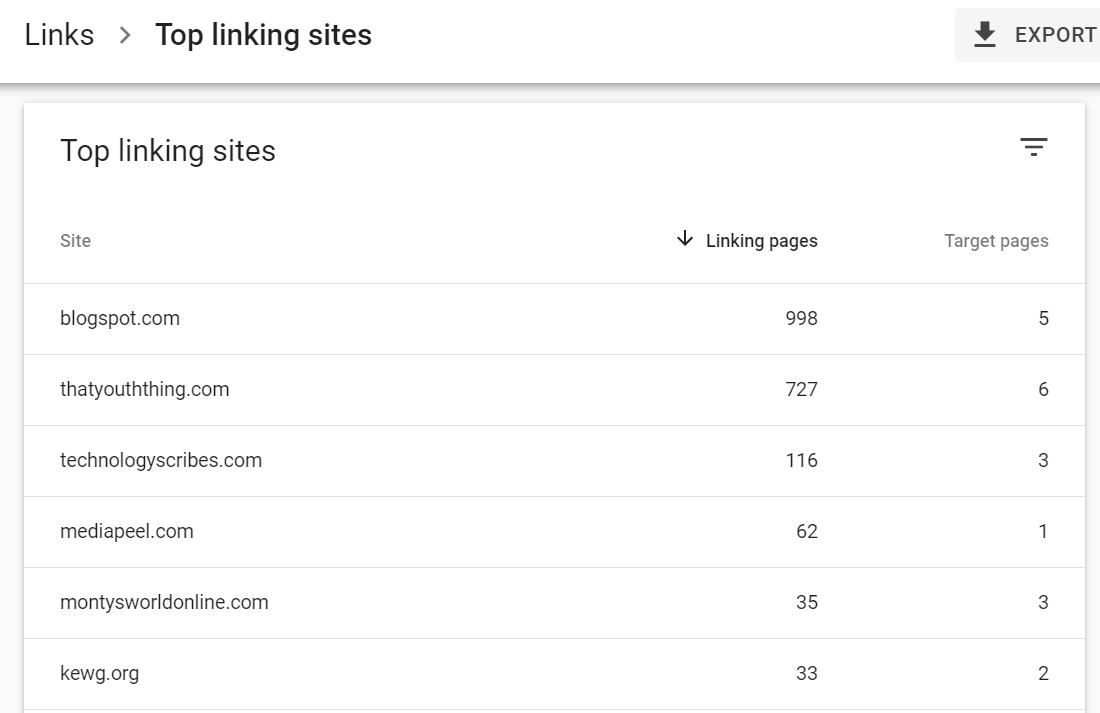This screenshot has height=713, width=1100.
Task: Click the 998 linking pages value
Action: [801, 319]
